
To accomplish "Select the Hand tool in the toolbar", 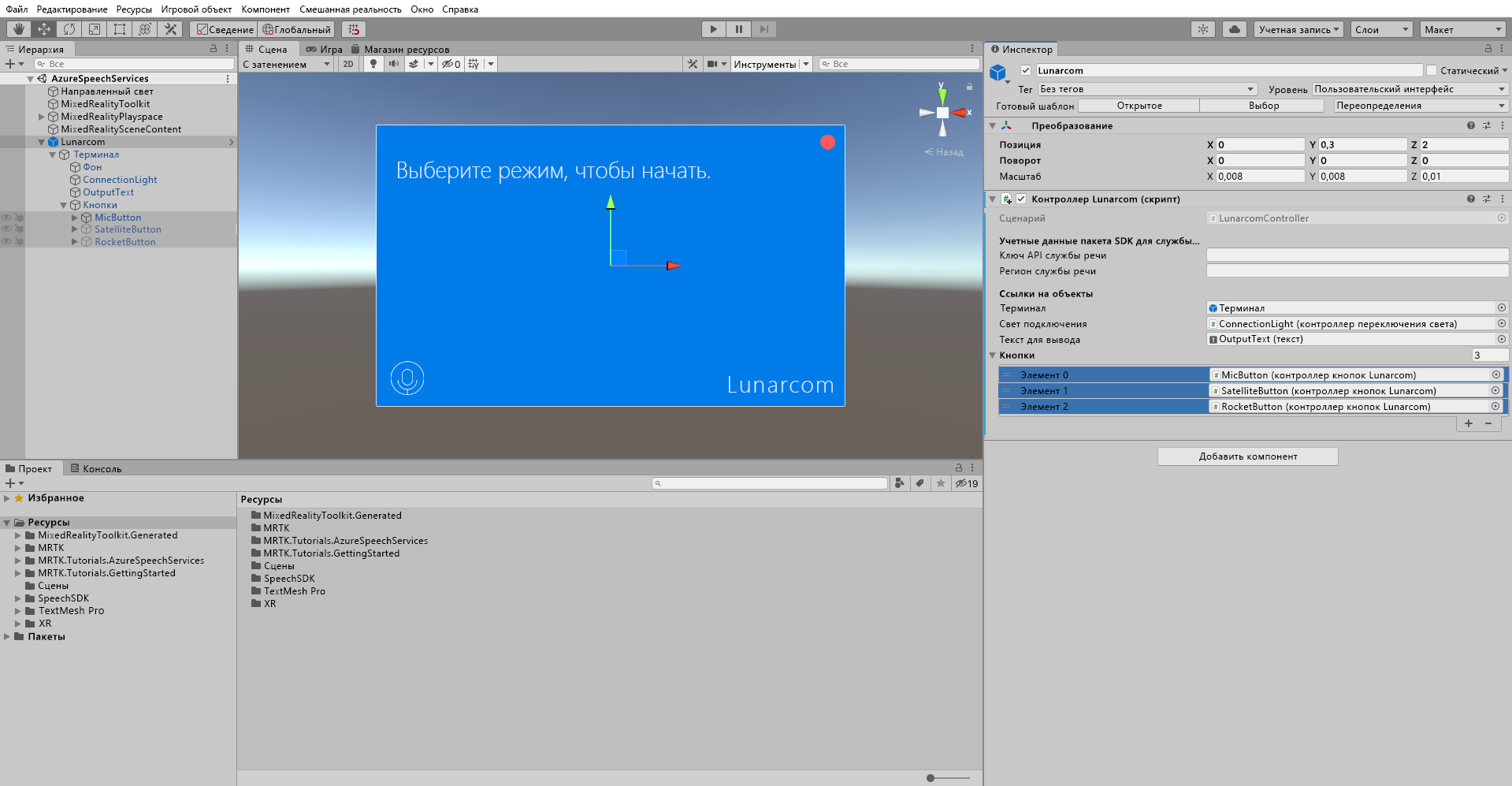I will 19,29.
